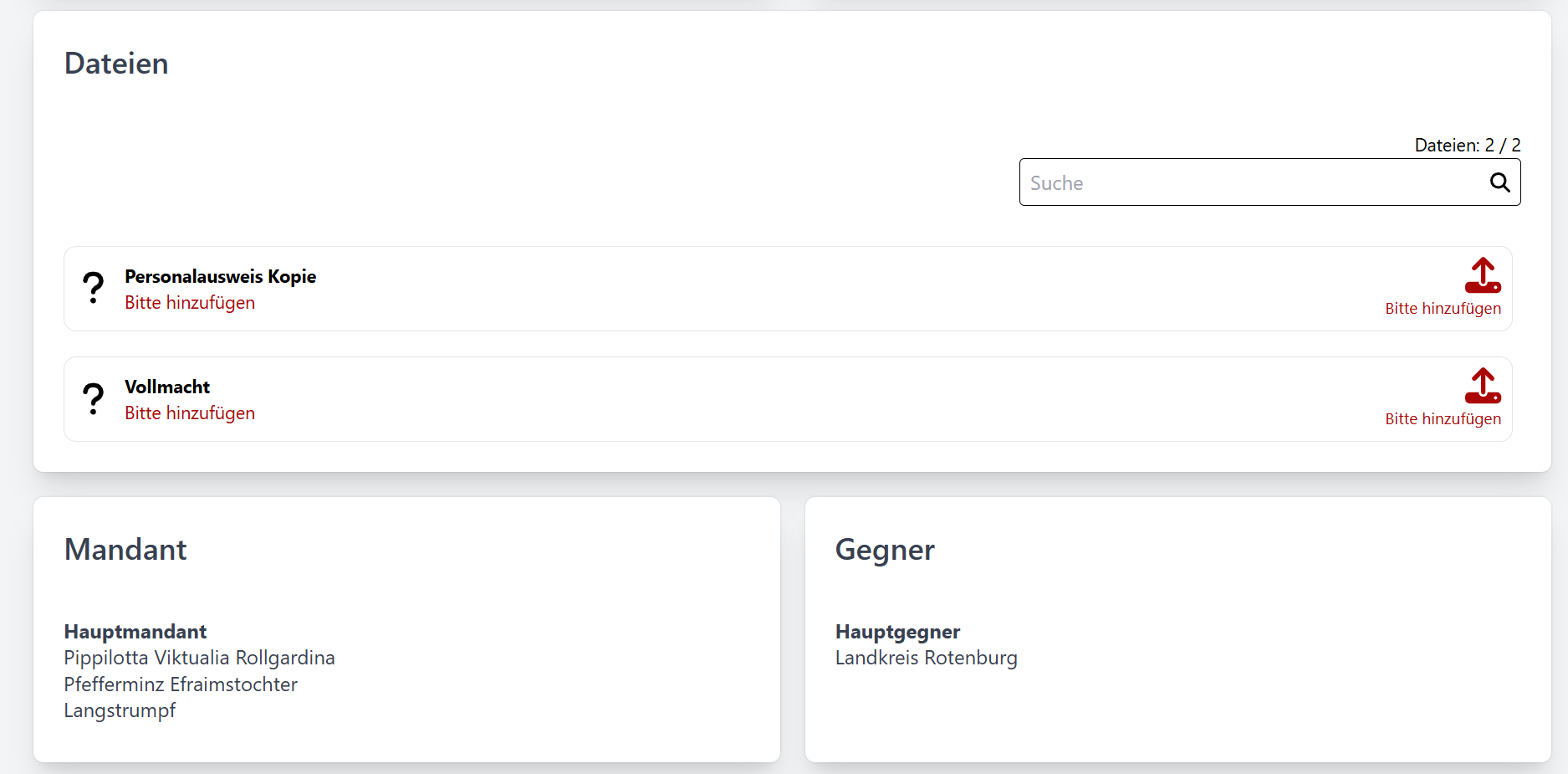Select the Hauptgegner label
Viewport: 1568px width, 774px height.
point(897,632)
